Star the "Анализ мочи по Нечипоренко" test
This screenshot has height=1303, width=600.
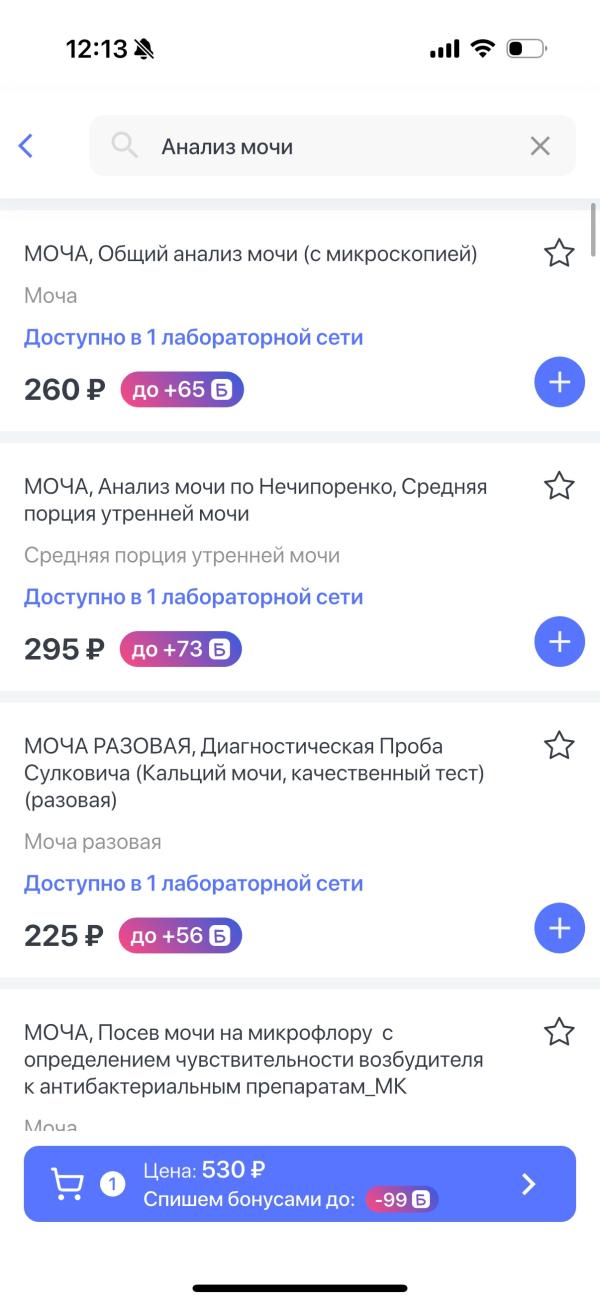559,487
